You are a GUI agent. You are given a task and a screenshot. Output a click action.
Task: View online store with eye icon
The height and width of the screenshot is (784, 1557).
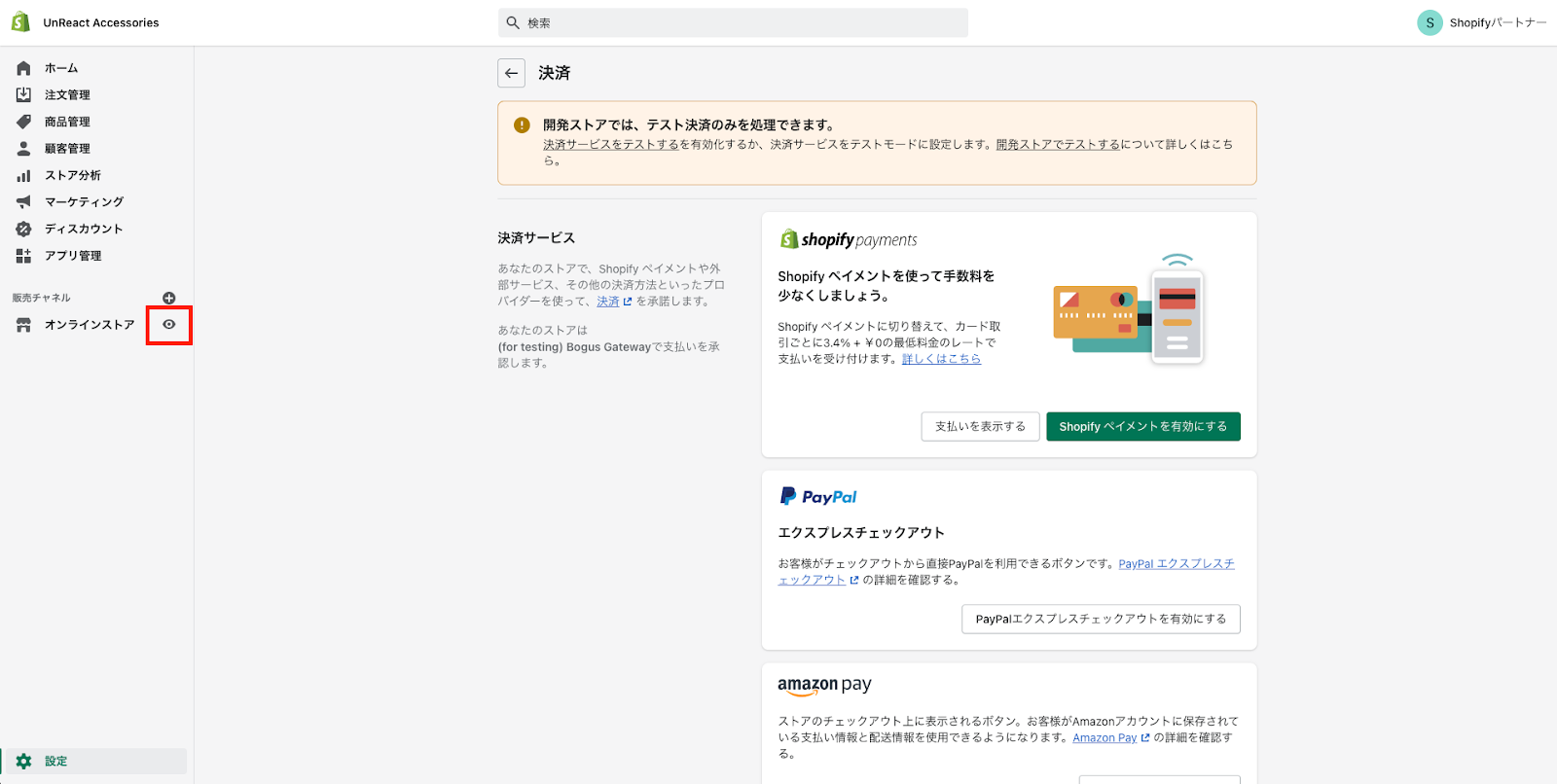coord(169,325)
